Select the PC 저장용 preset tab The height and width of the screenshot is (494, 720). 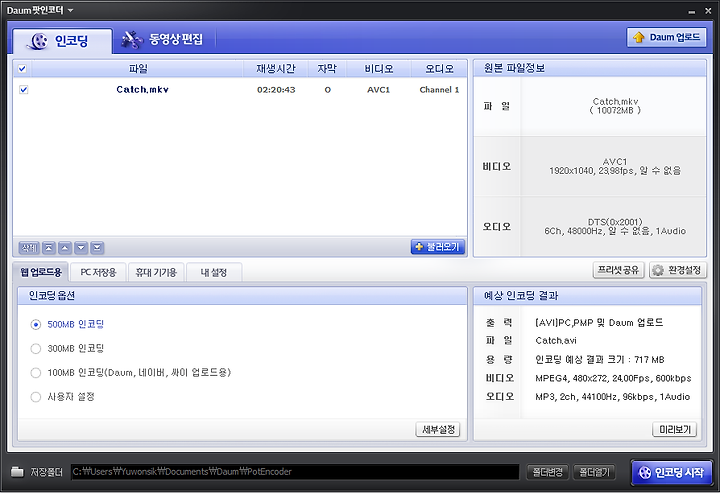(x=98, y=273)
